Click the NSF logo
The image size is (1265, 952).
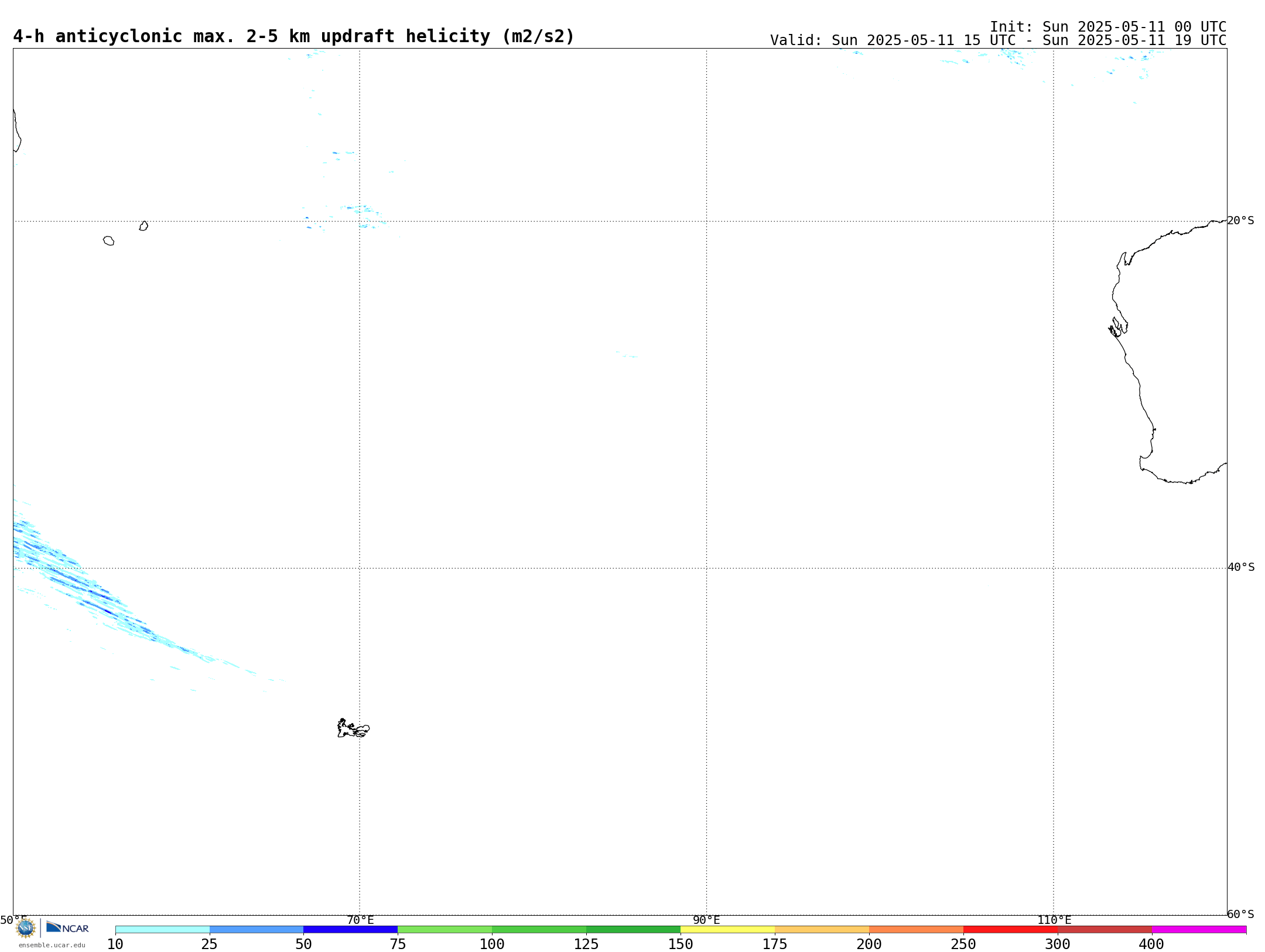click(26, 927)
